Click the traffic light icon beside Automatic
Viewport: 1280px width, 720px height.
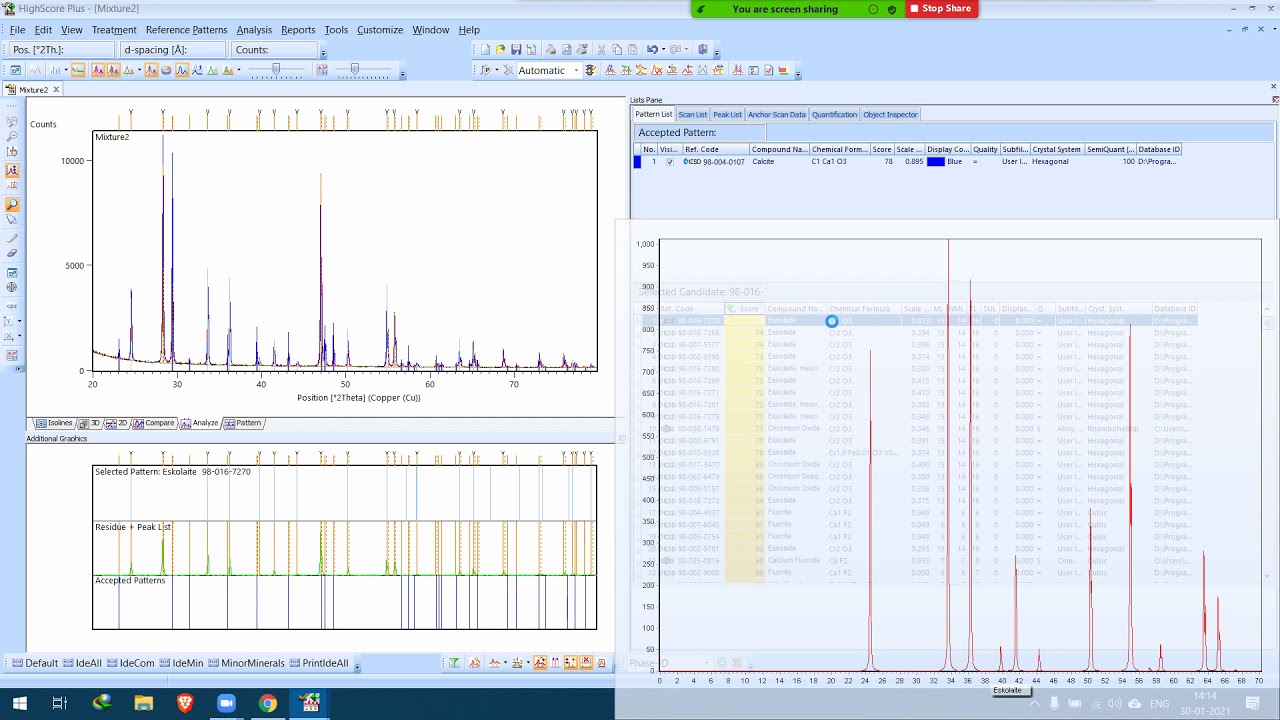[591, 70]
